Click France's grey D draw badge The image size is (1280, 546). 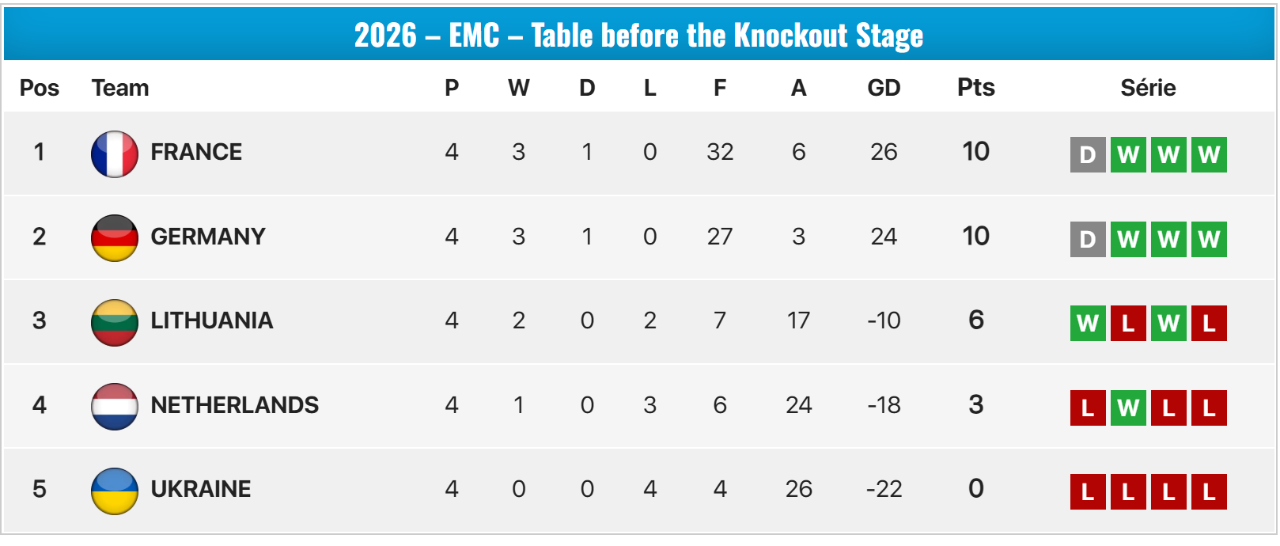coord(1088,155)
